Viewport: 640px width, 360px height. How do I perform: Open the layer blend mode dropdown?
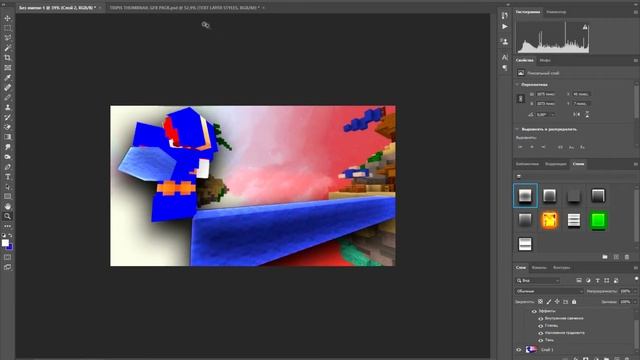[x=549, y=291]
